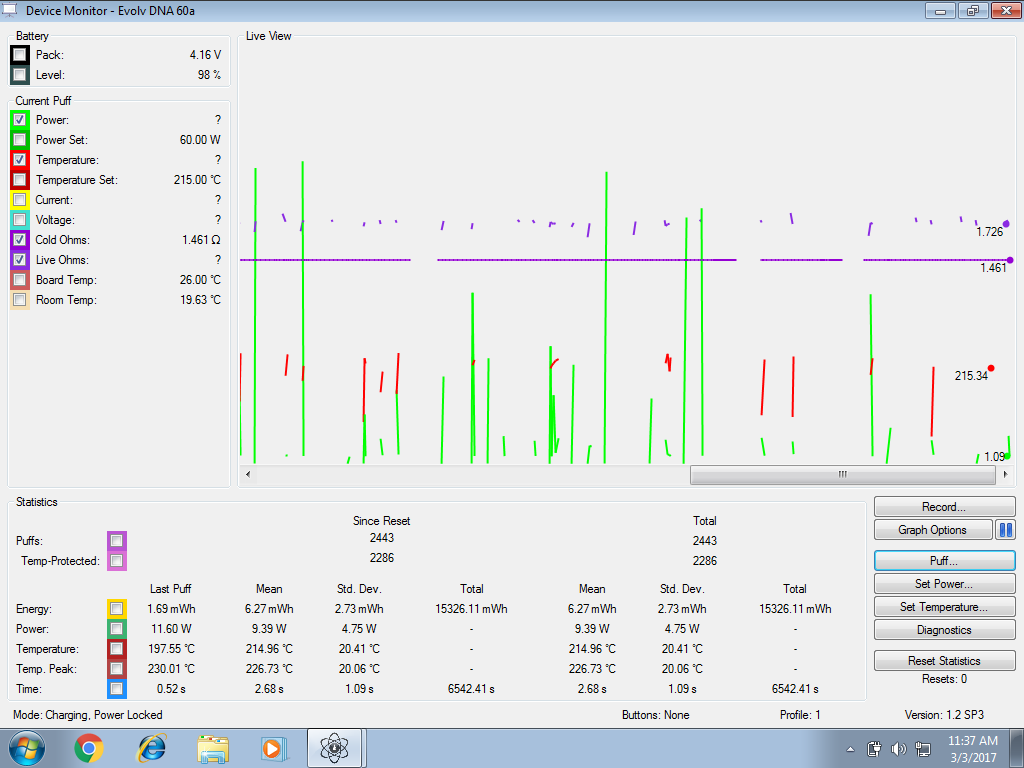This screenshot has height=768, width=1024.
Task: Click the Live View scrollbar right arrow
Action: [x=1006, y=474]
